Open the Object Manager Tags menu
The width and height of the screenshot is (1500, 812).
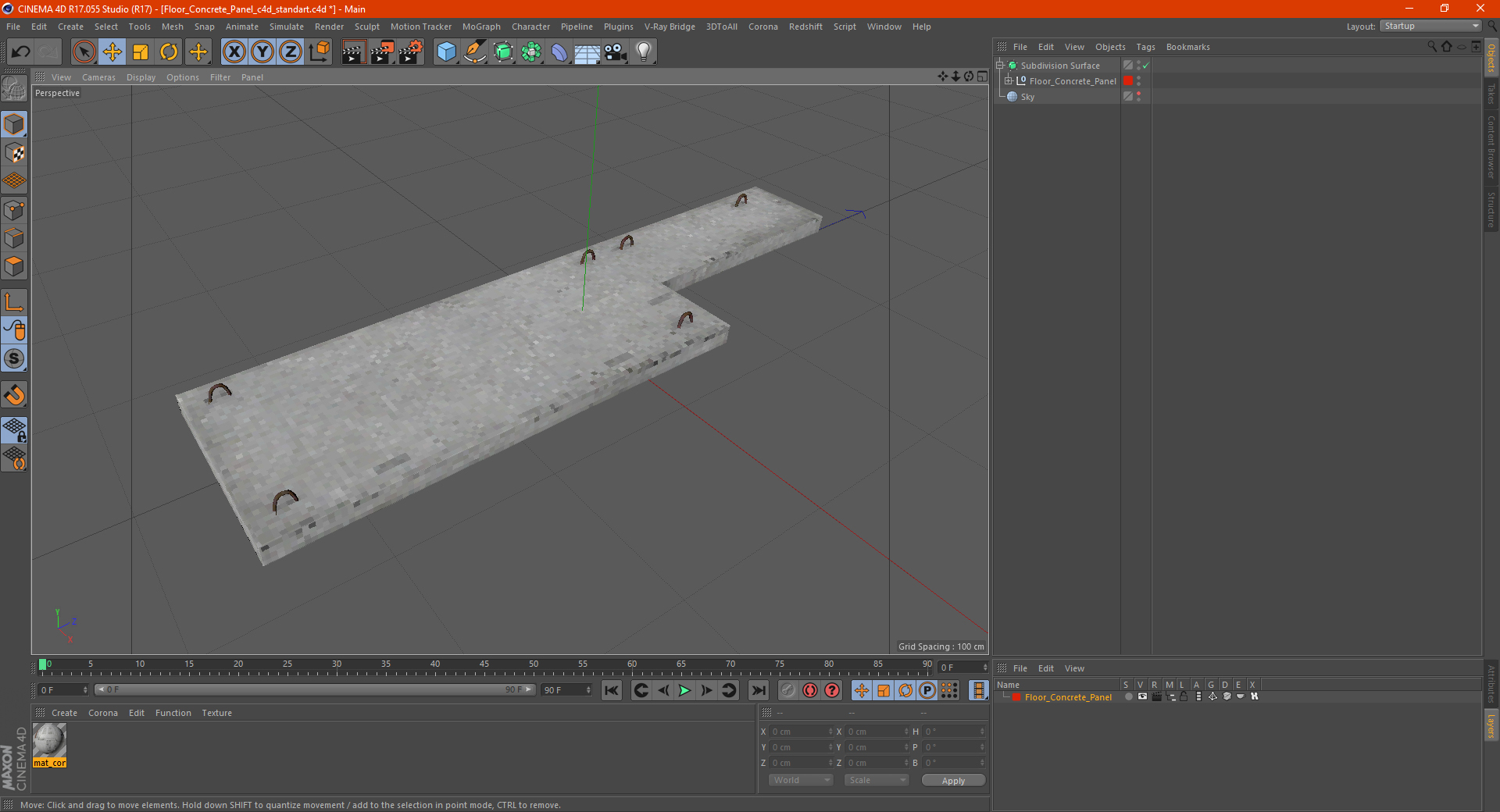click(1145, 47)
